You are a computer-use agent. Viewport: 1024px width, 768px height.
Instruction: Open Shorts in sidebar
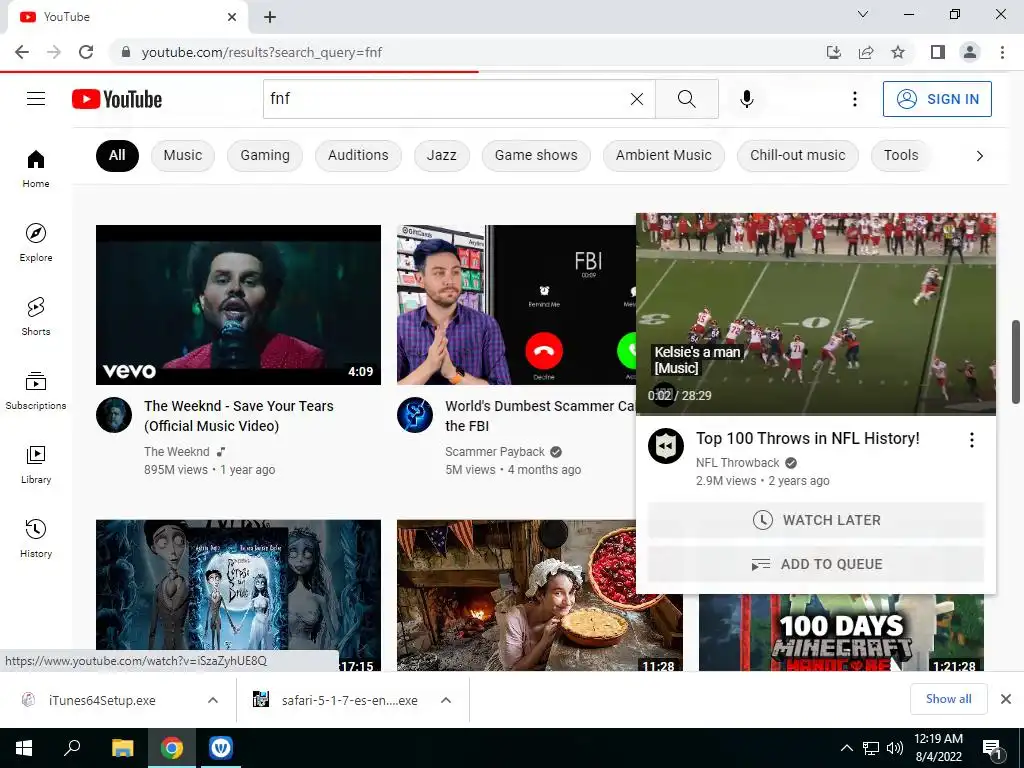coord(36,316)
